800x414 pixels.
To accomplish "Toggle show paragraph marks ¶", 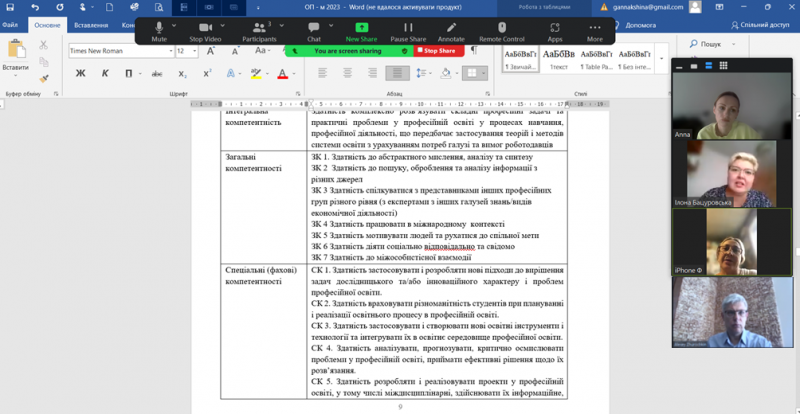I will click(474, 51).
